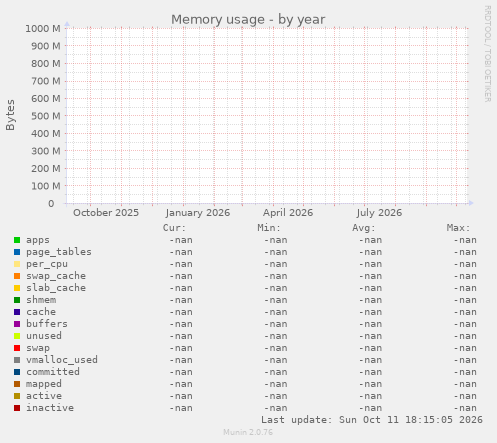
Task: Select the 'swap' legend label
Action: tap(38, 348)
